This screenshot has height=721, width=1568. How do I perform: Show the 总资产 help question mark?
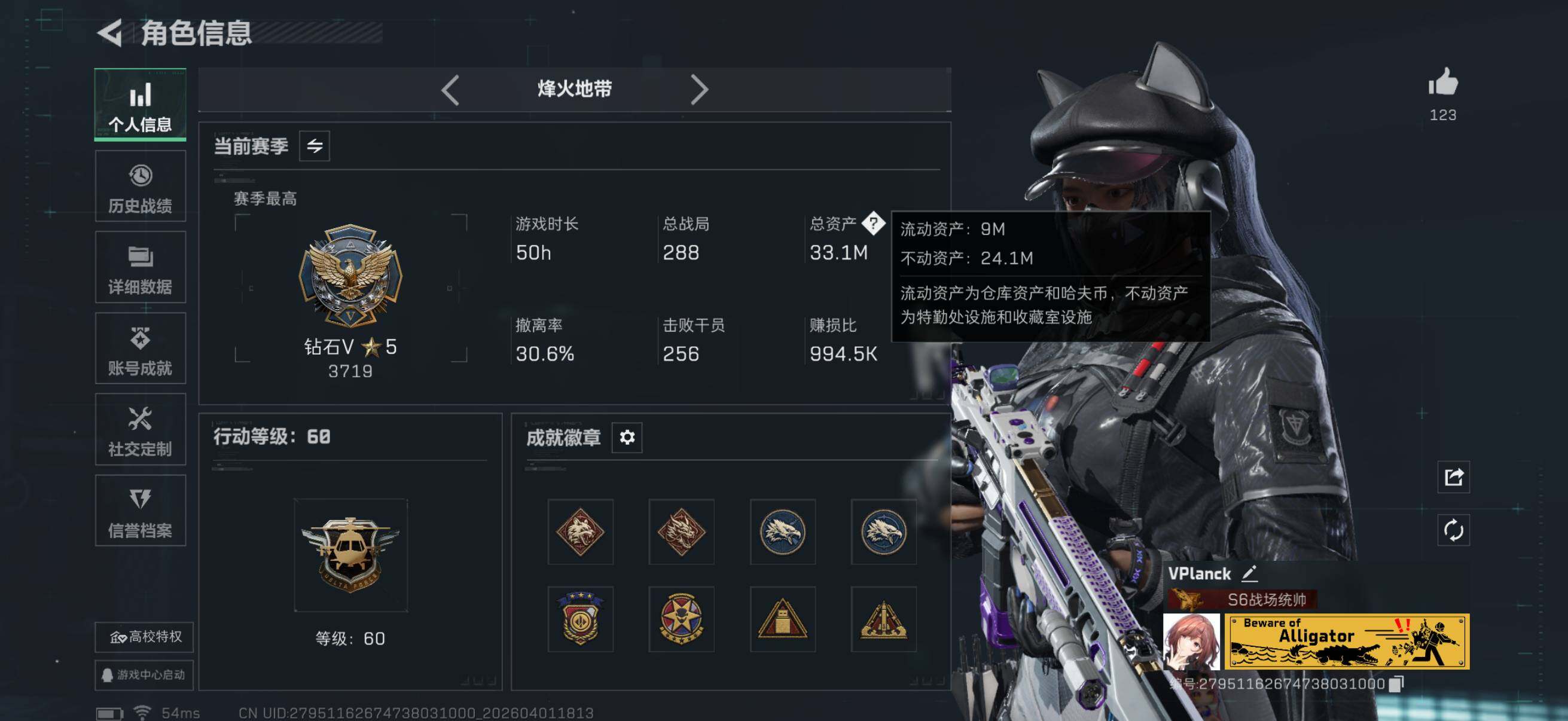[x=874, y=224]
